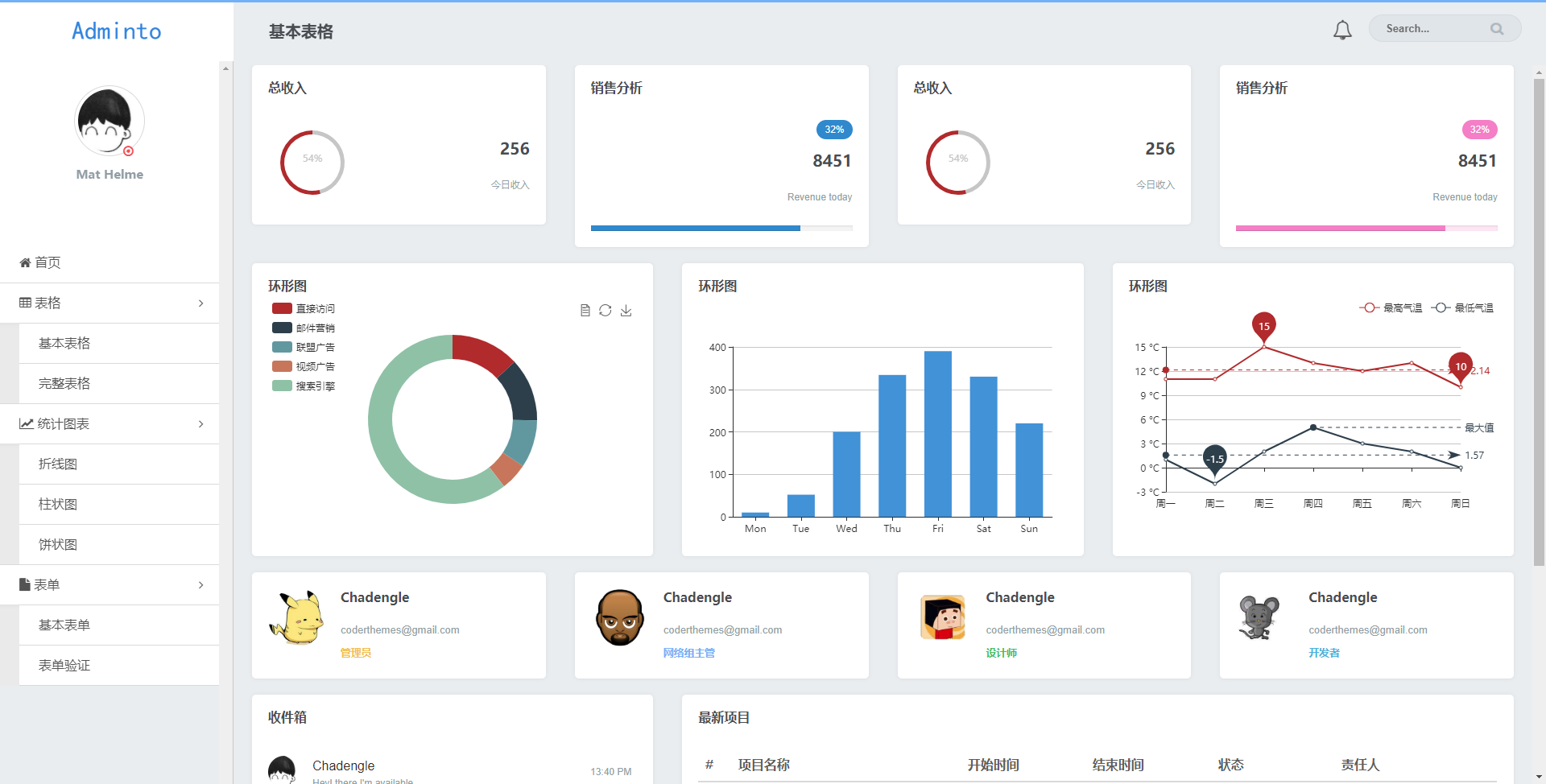Open 基本表格 submenu item
This screenshot has width=1546, height=784.
[x=119, y=343]
